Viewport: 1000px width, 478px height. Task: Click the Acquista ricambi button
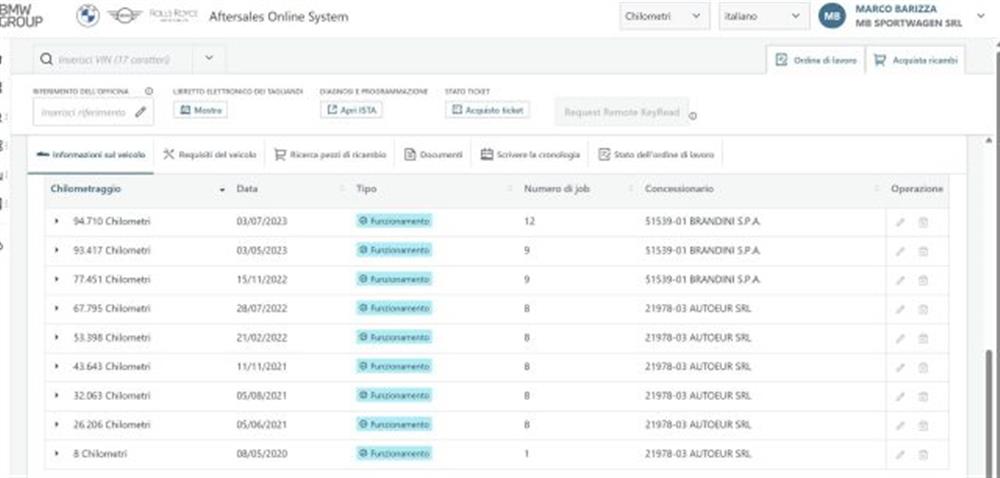tap(915, 61)
